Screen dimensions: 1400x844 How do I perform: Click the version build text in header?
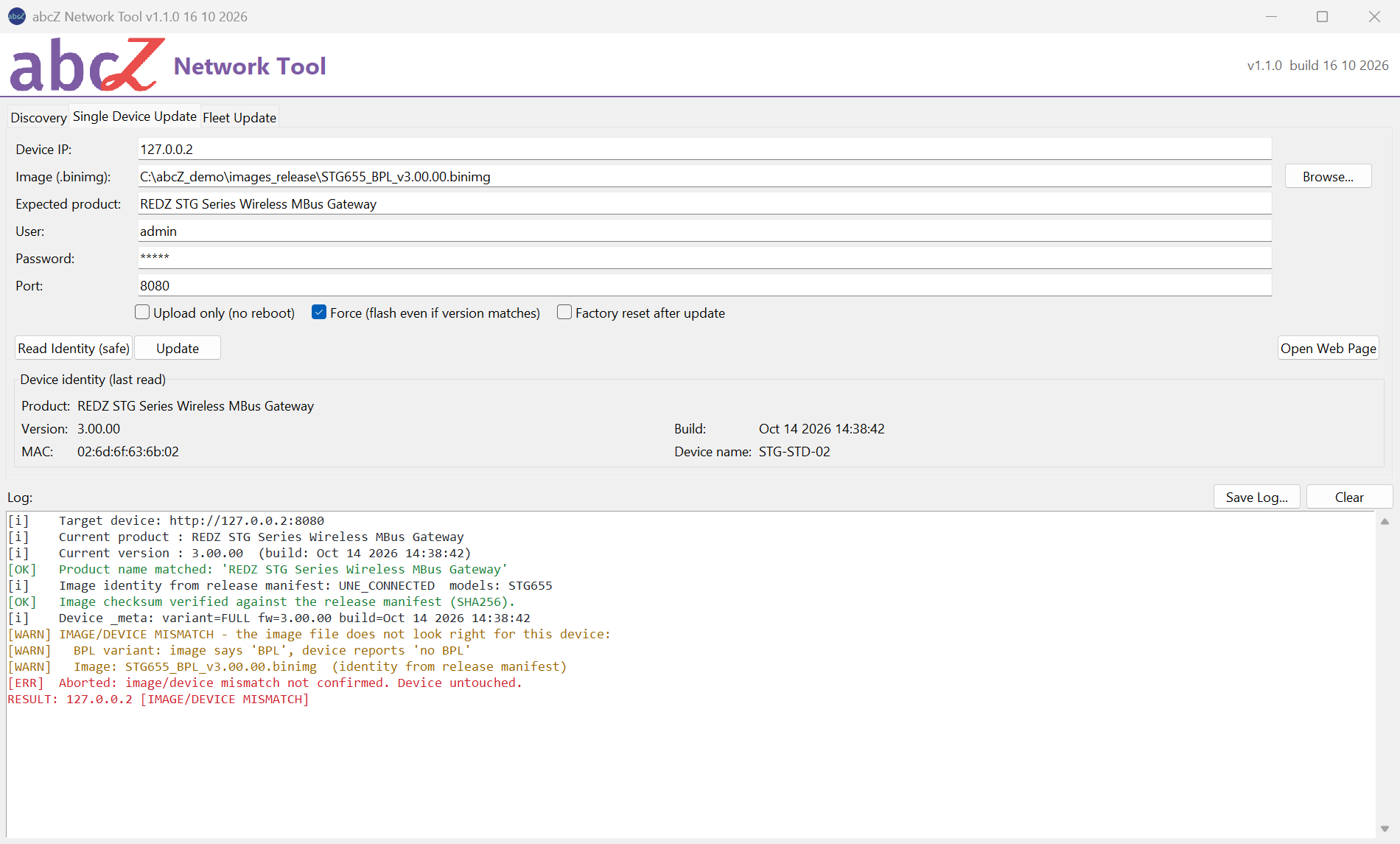pyautogui.click(x=1317, y=66)
